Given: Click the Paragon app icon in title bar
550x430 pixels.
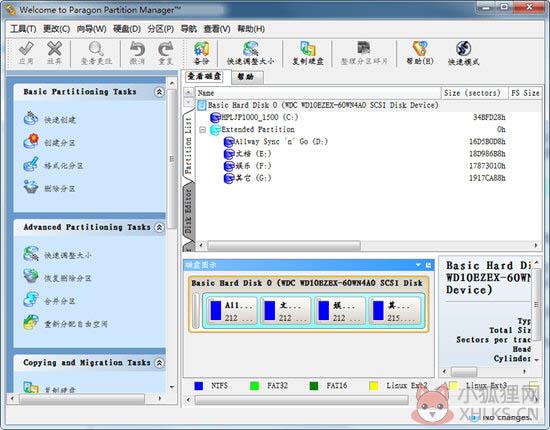Looking at the screenshot, I should click(11, 9).
